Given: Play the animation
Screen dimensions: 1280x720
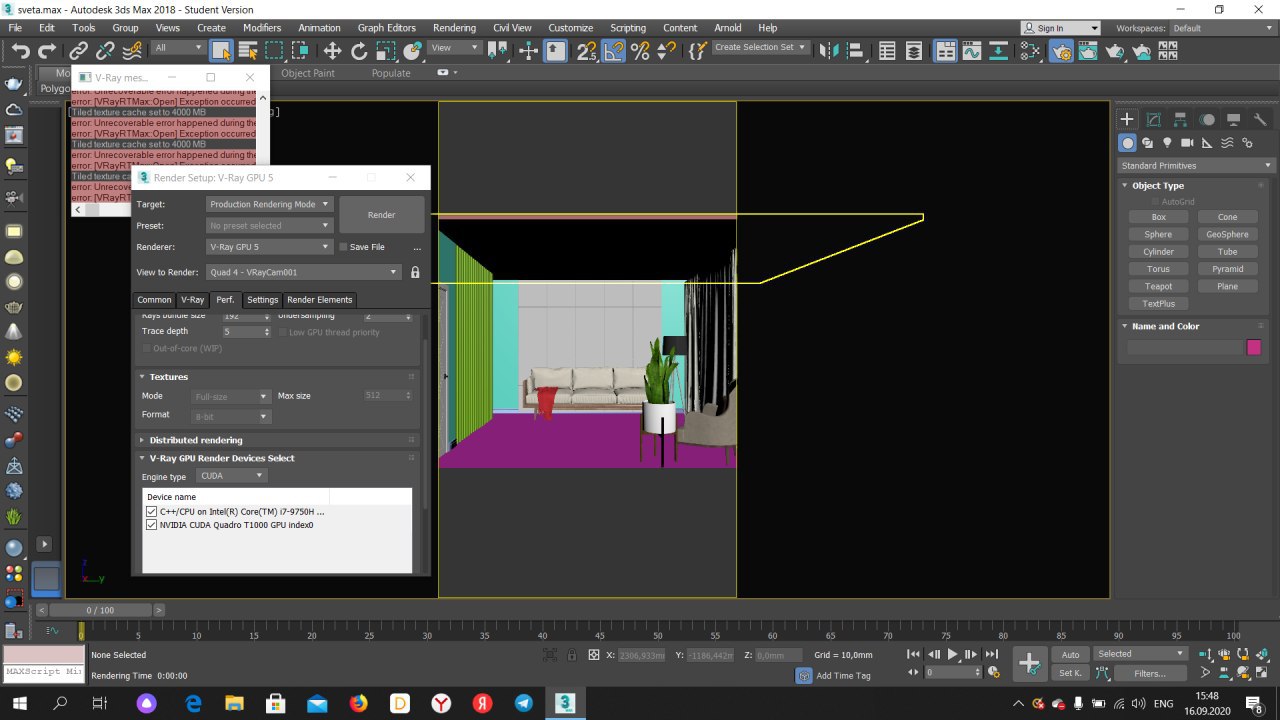Looking at the screenshot, I should 952,654.
